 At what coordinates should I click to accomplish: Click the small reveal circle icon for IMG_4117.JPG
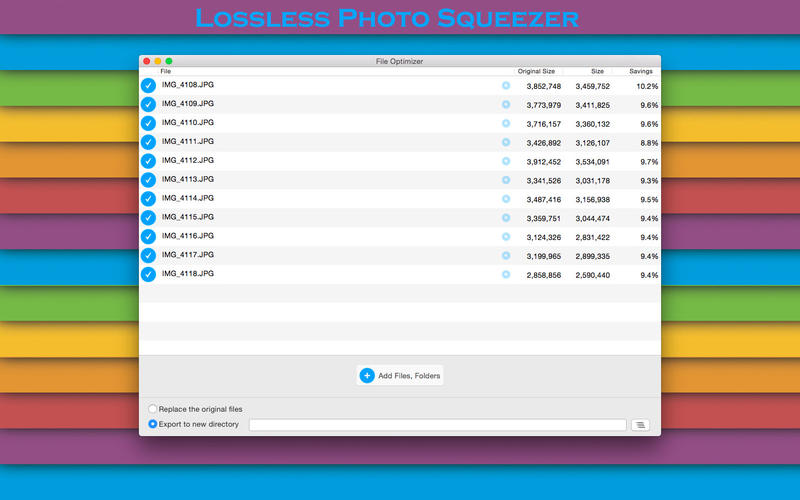506,255
